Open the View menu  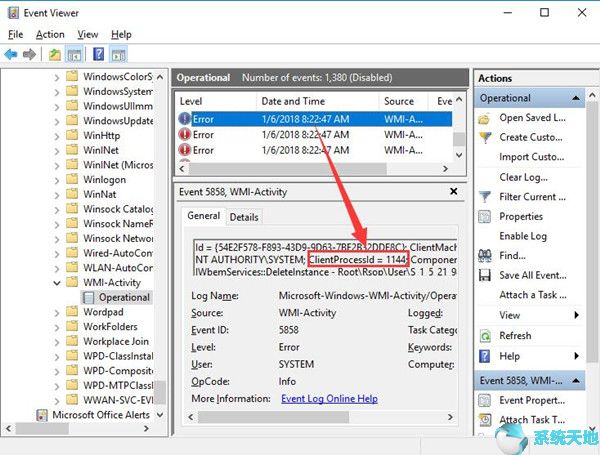pos(88,34)
